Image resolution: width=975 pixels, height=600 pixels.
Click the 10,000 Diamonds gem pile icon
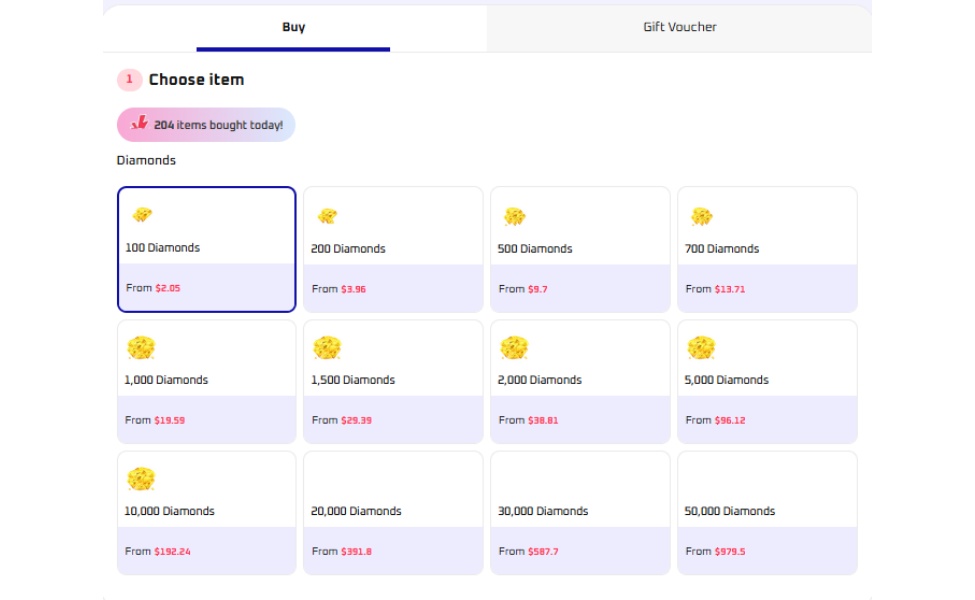141,479
